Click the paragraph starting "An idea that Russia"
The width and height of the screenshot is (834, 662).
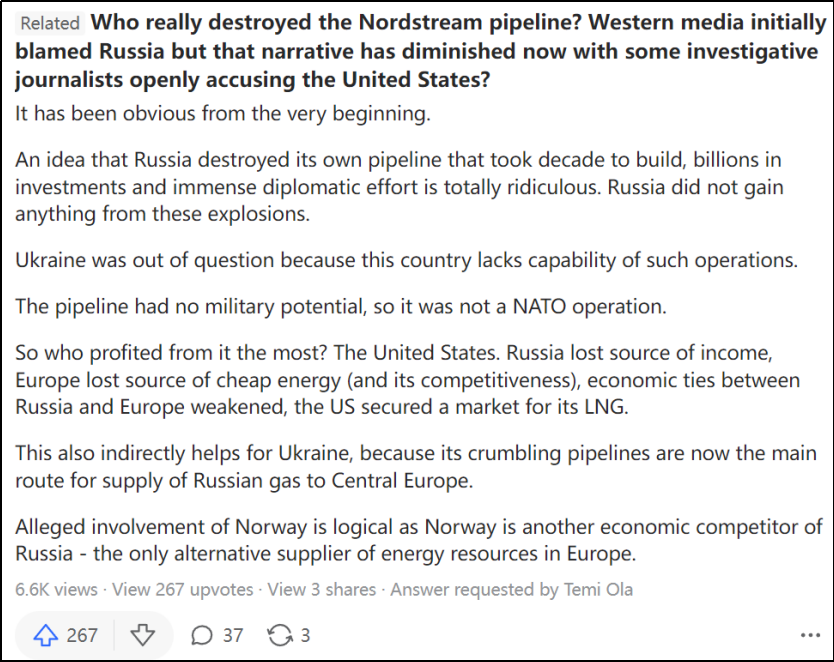click(400, 187)
